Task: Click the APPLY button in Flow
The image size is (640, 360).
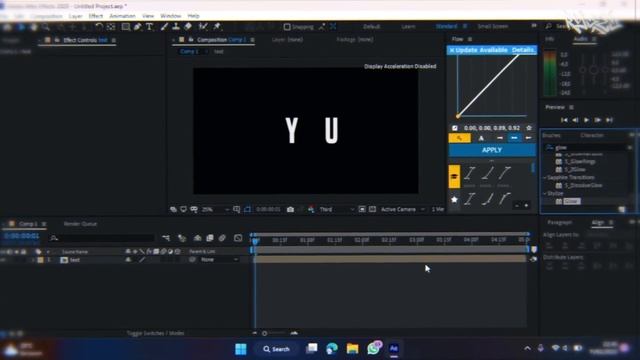Action: (492, 150)
